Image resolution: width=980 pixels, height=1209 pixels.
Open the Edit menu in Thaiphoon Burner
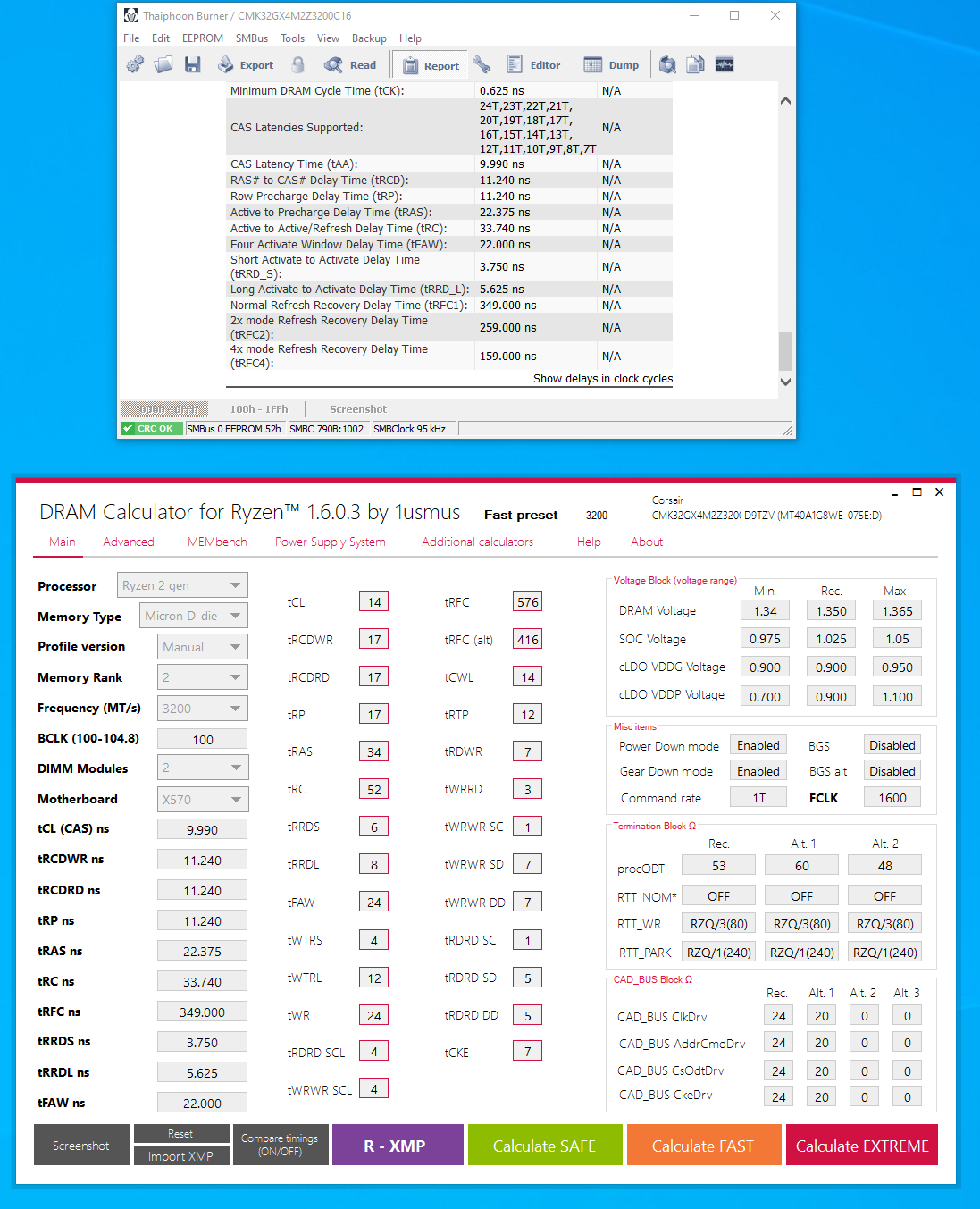[x=161, y=38]
